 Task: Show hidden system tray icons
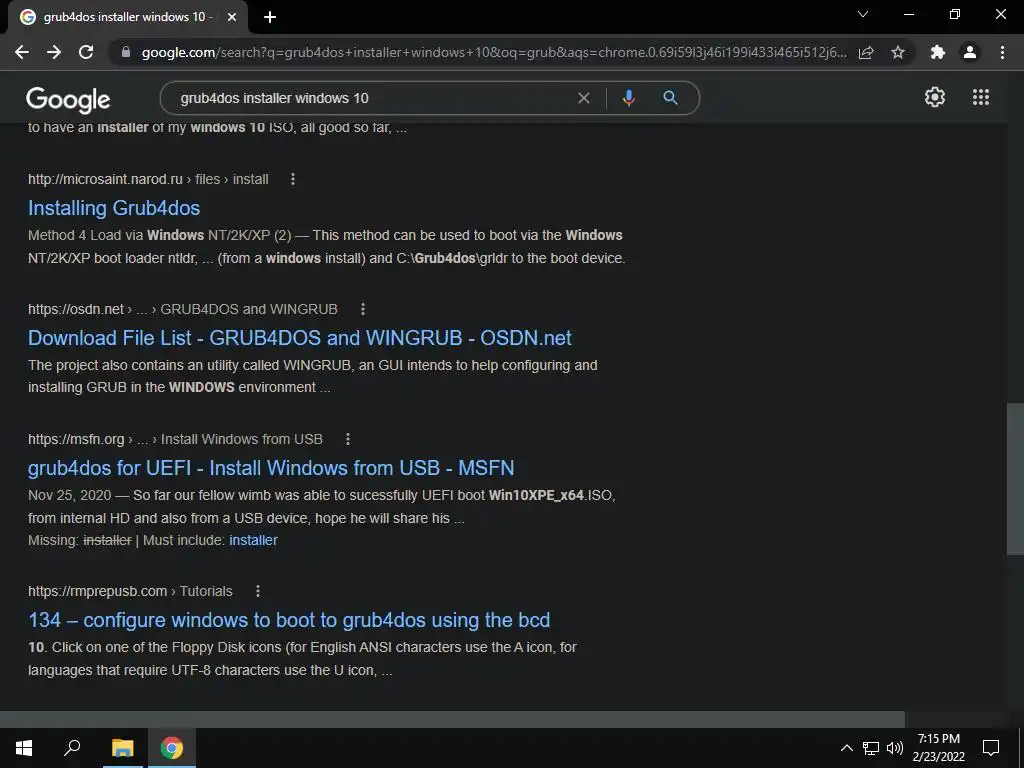point(846,748)
